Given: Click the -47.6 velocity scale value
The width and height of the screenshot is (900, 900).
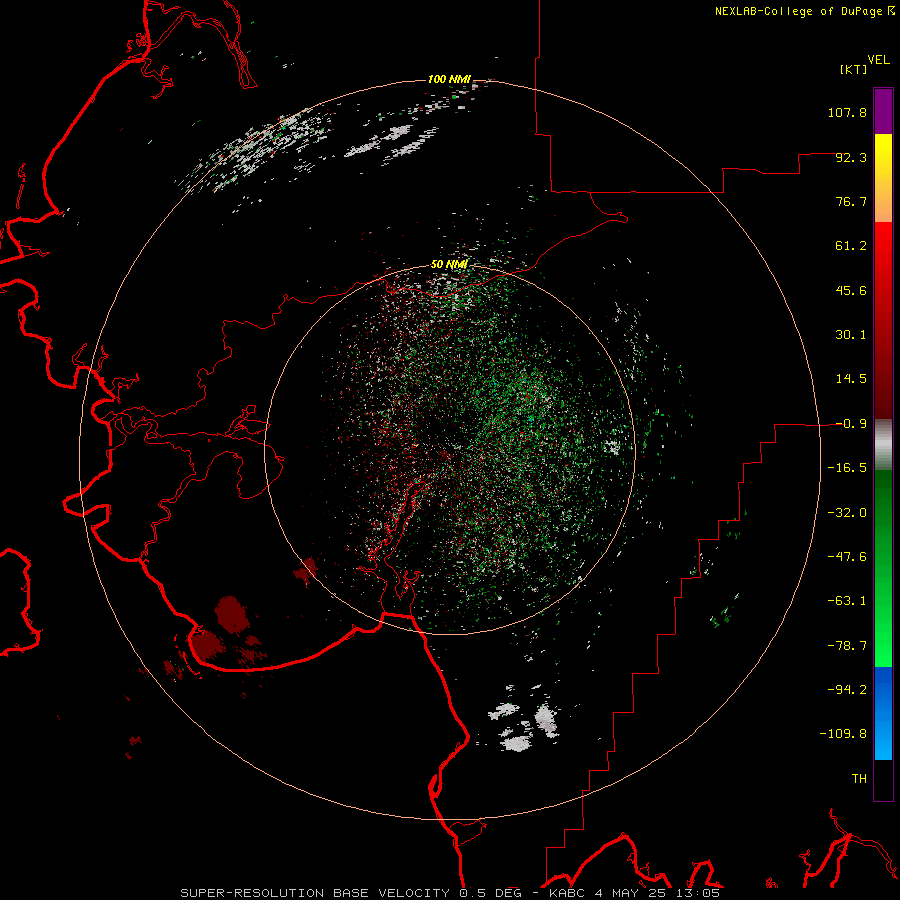Looking at the screenshot, I should point(847,557).
